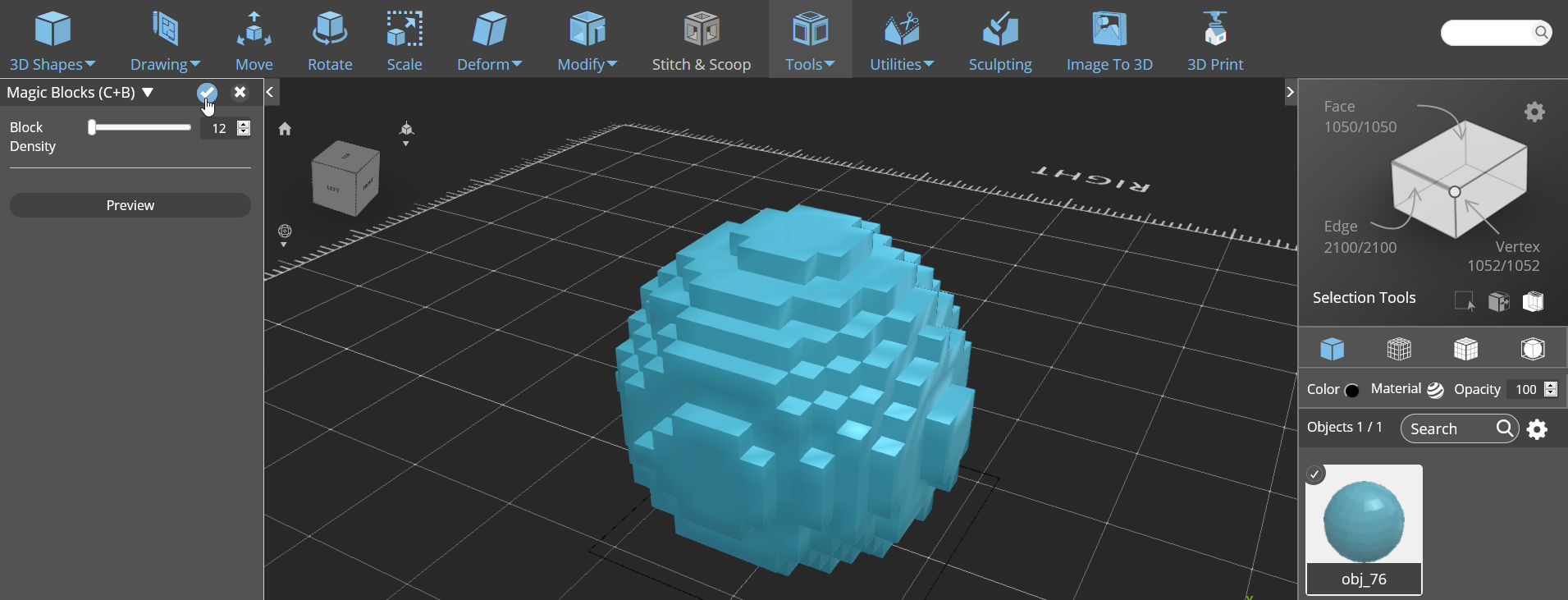Select the obj_76 sphere thumbnail

tap(1364, 520)
